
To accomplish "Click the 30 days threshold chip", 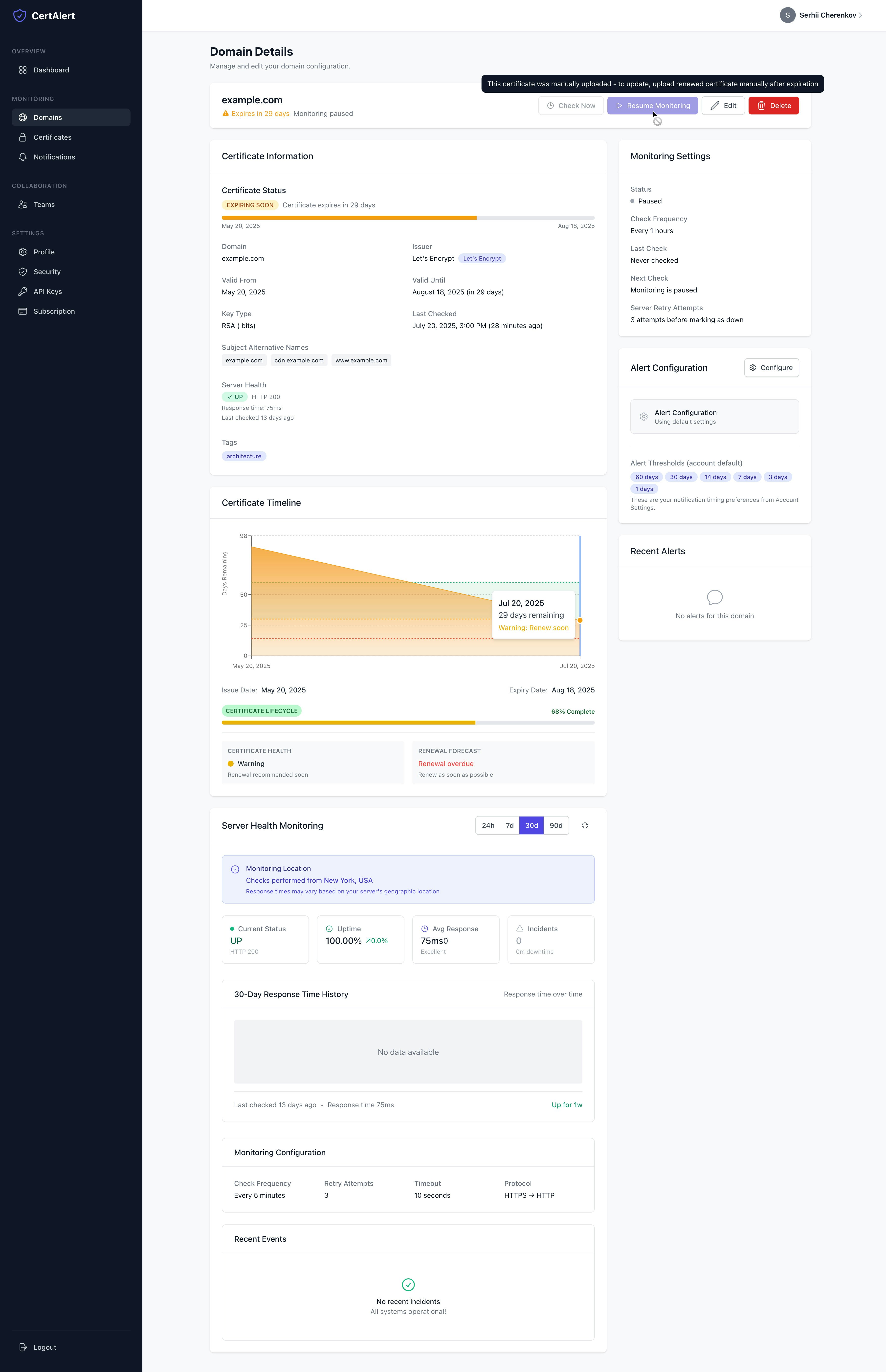I will click(681, 477).
